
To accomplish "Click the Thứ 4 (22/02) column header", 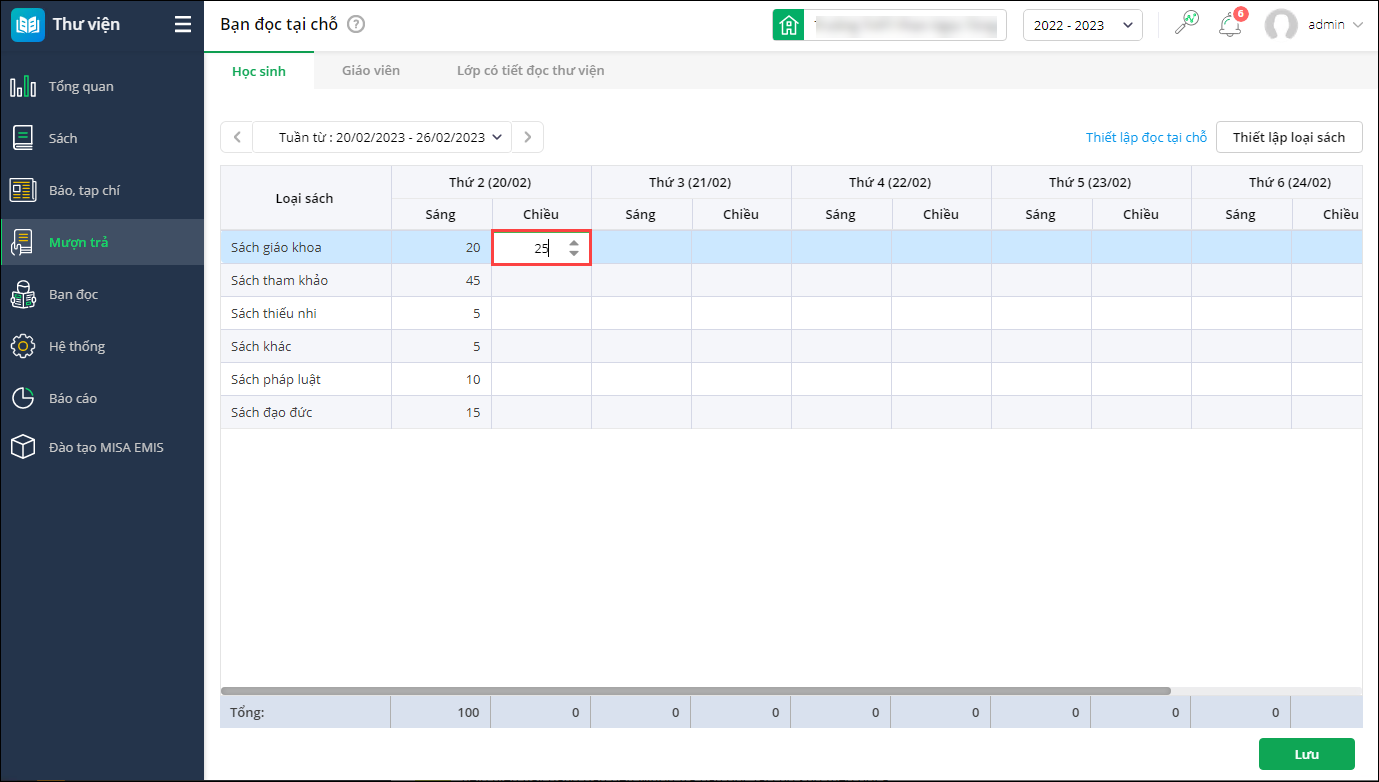I will (891, 182).
